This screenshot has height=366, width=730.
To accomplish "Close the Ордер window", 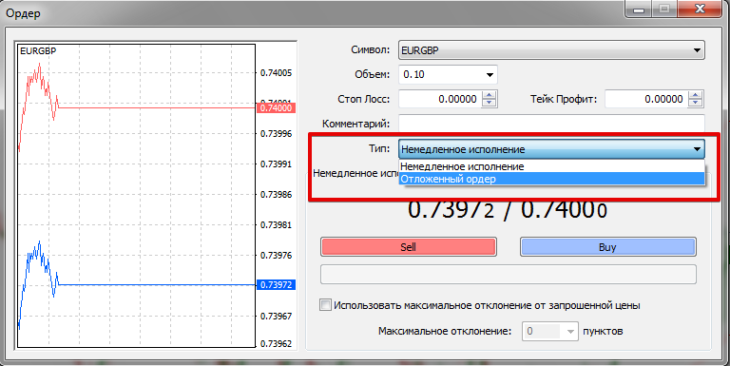I will click(699, 9).
